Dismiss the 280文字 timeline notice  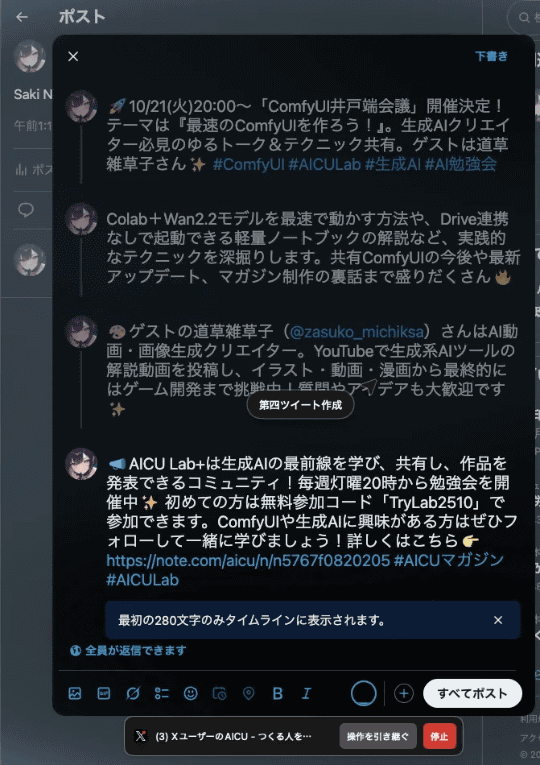click(x=498, y=620)
